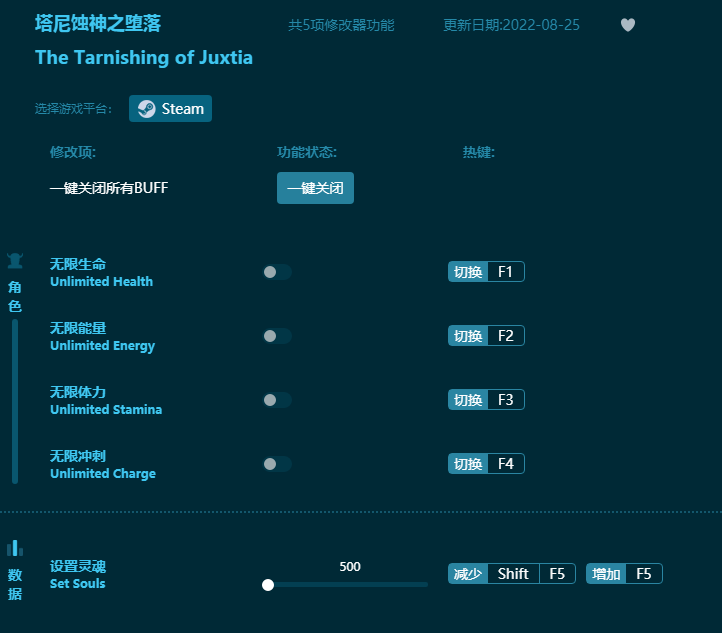722x633 pixels.
Task: Click the Chinese title 塔尼蚀神之堕落
Action: pyautogui.click(x=98, y=23)
